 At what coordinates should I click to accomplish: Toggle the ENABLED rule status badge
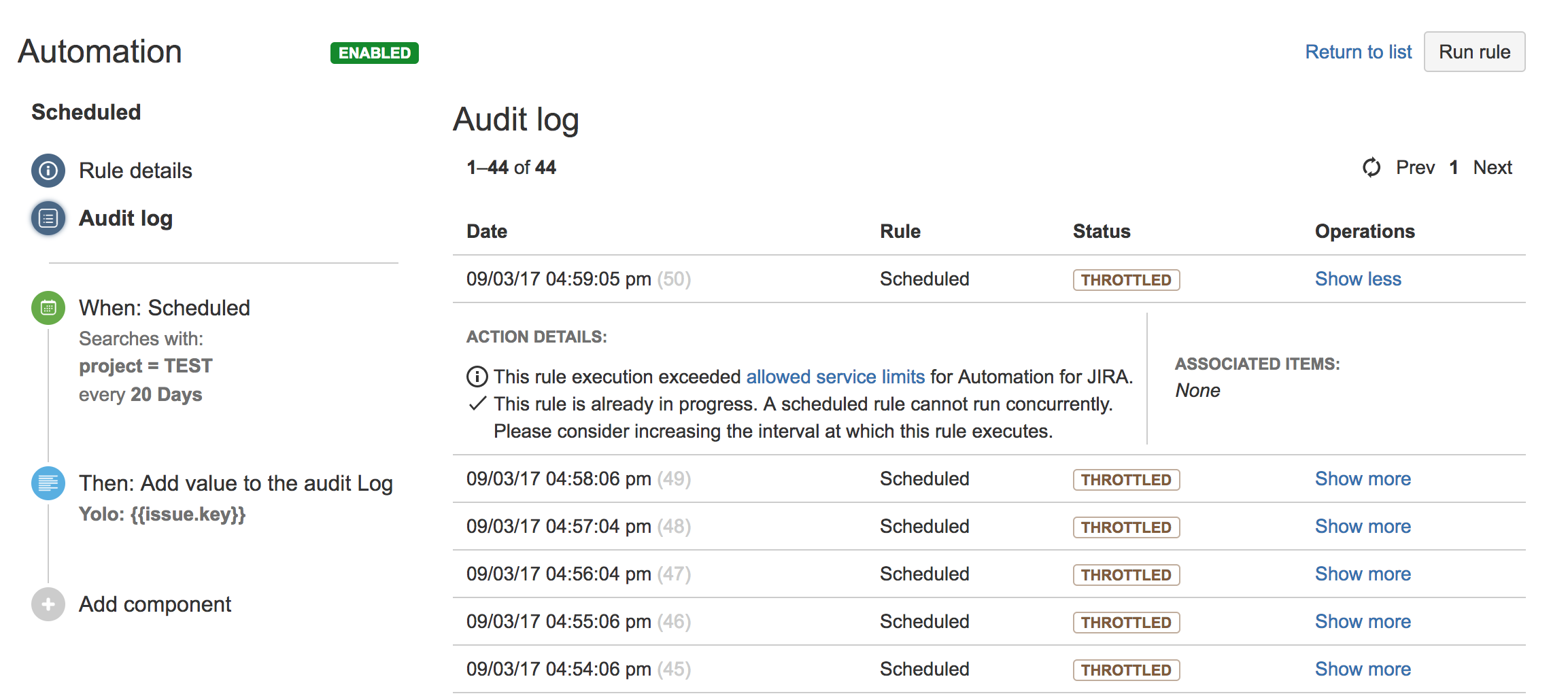click(374, 53)
